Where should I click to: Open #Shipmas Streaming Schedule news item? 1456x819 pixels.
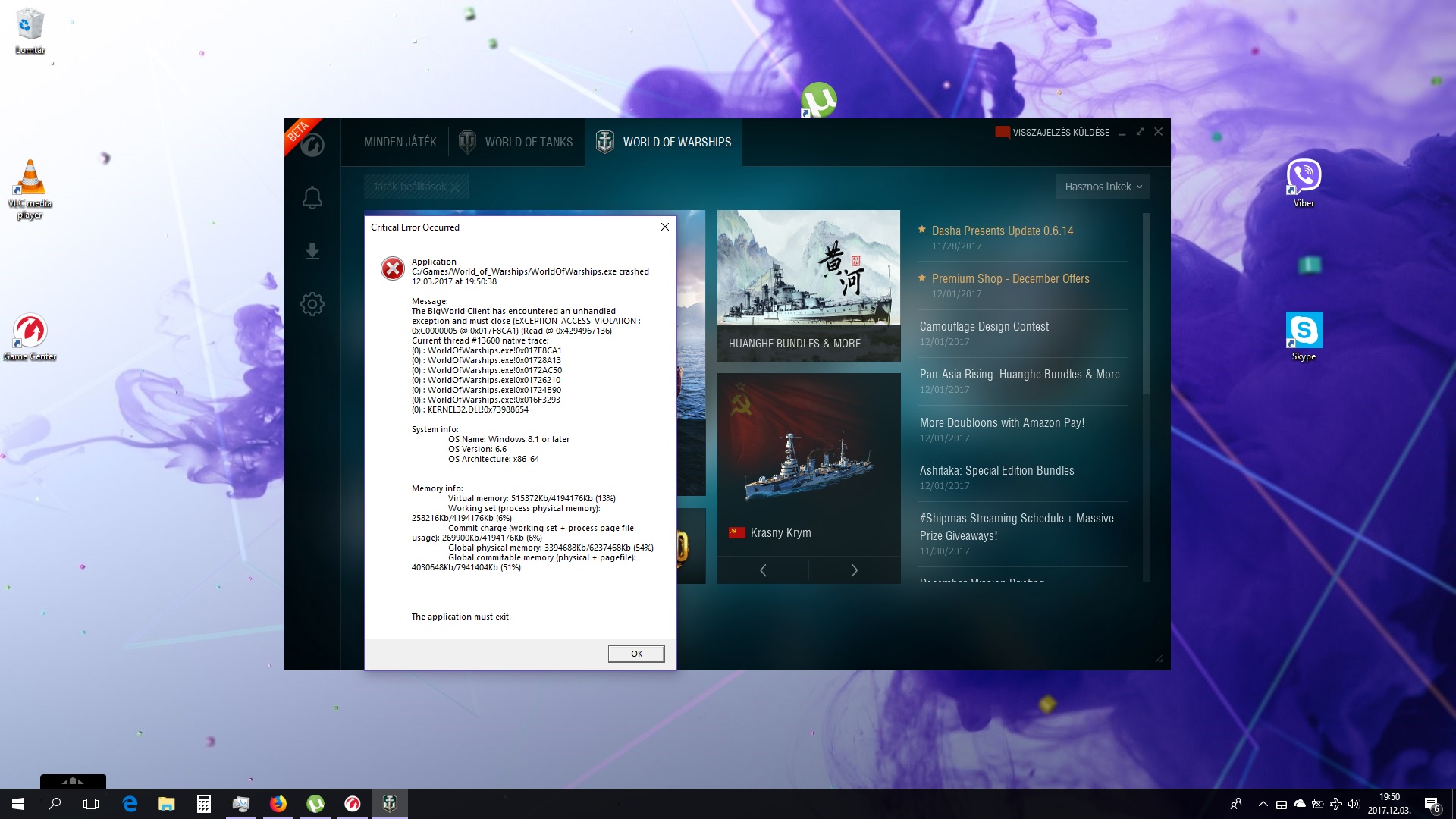coord(1016,526)
